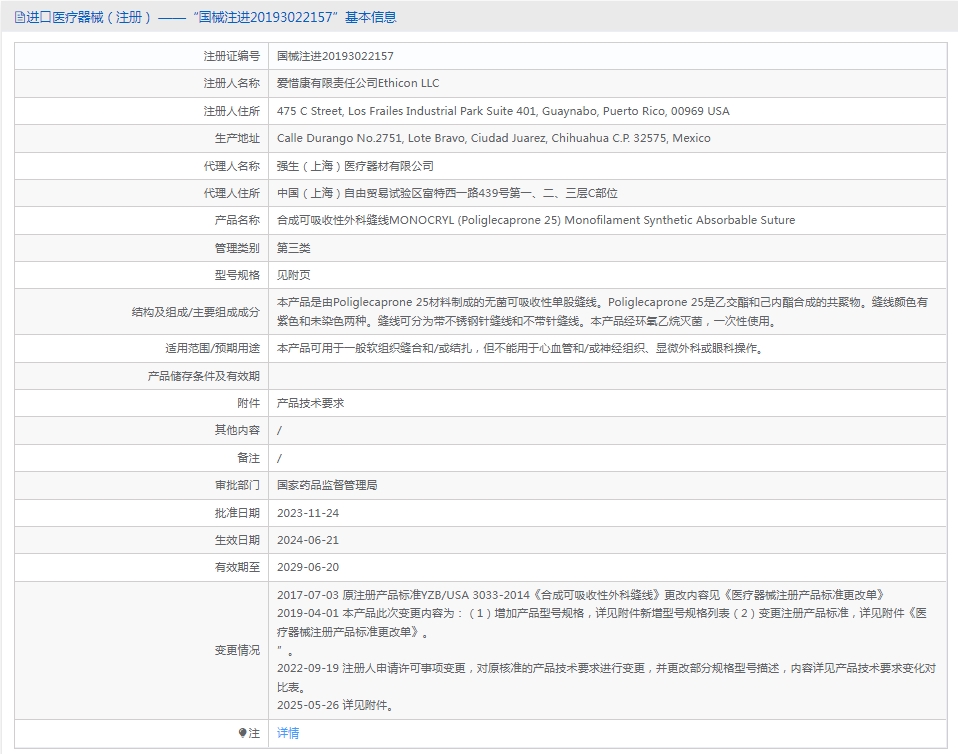Image resolution: width=958 pixels, height=754 pixels.
Task: Click the lightbulb icon next to 注
Action: point(243,733)
